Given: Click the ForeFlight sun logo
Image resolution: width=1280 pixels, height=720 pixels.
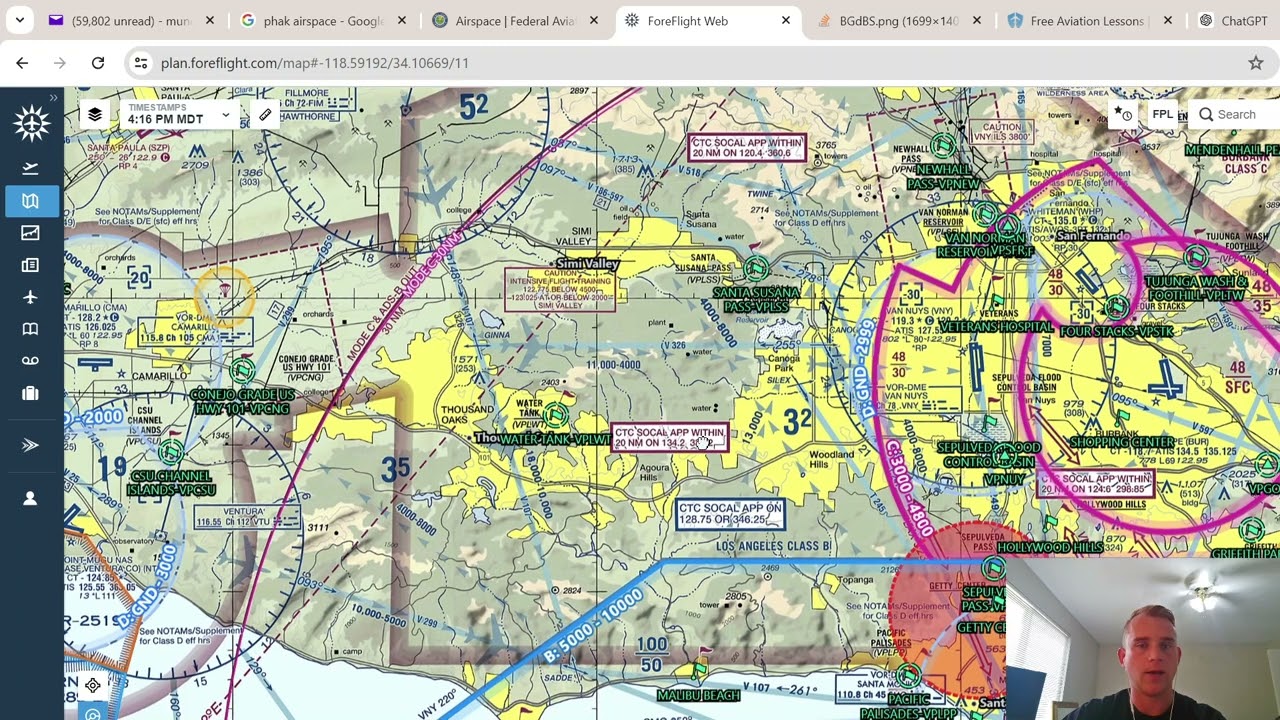Looking at the screenshot, I should 31,123.
